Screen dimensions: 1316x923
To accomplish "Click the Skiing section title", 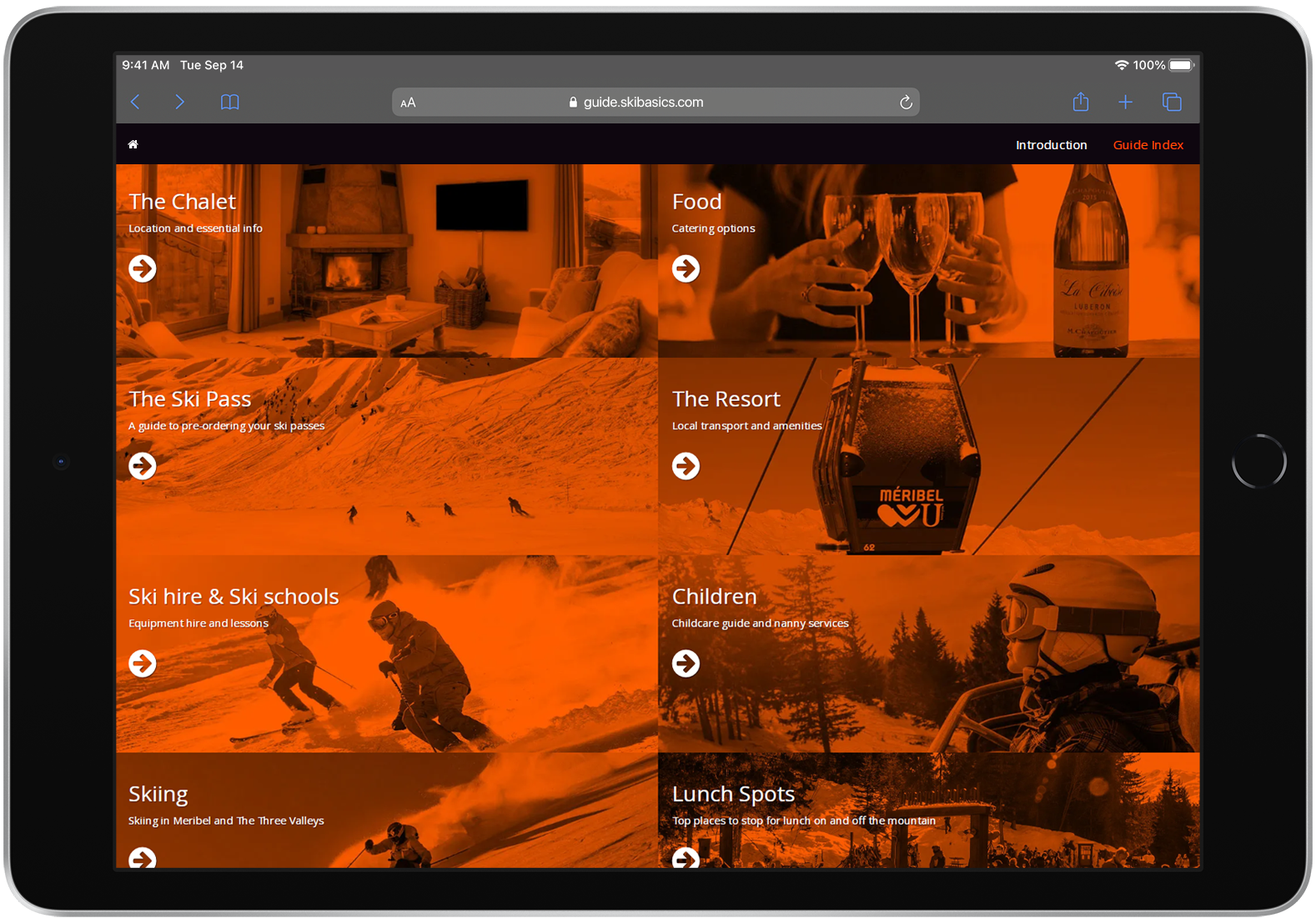I will (x=158, y=795).
